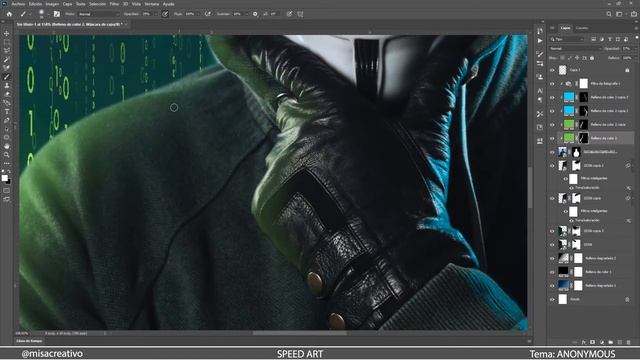Lock all layer attributes icon
This screenshot has height=360, width=640.
pos(592,58)
